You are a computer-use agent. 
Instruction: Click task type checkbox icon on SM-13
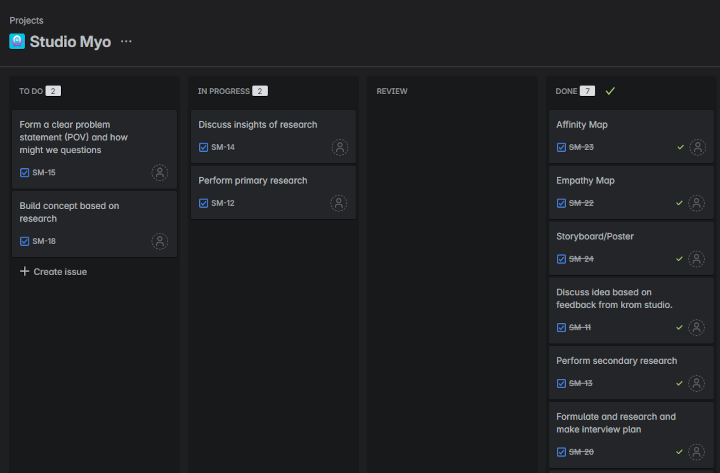[x=561, y=383]
